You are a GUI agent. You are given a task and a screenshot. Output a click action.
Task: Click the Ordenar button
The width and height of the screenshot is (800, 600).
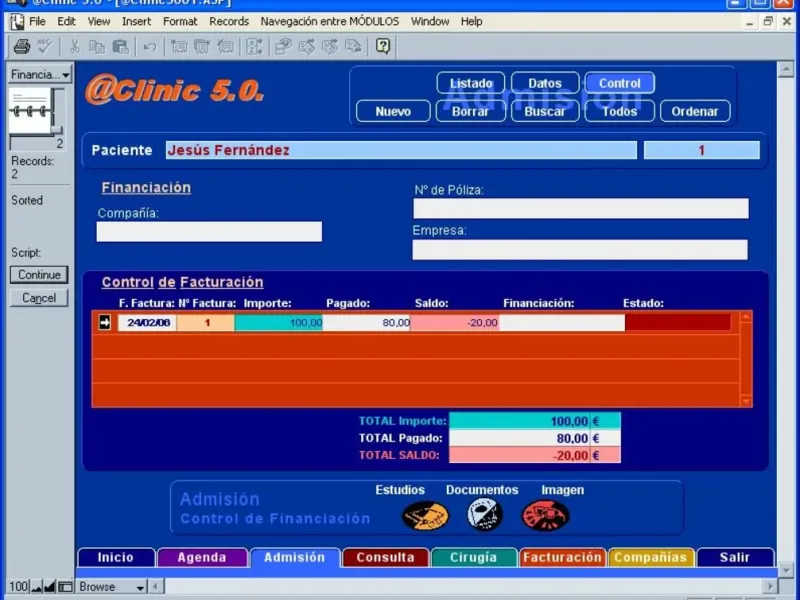695,111
